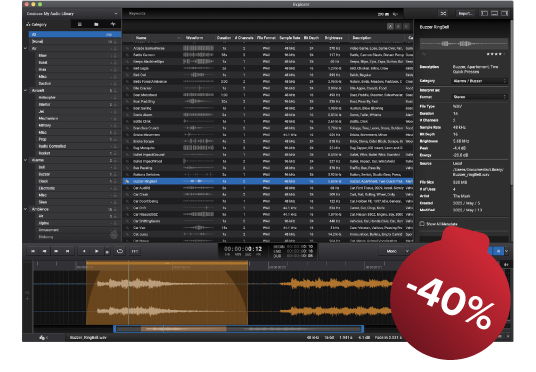
Task: Click the fast-forward transport button
Action: 56,251
